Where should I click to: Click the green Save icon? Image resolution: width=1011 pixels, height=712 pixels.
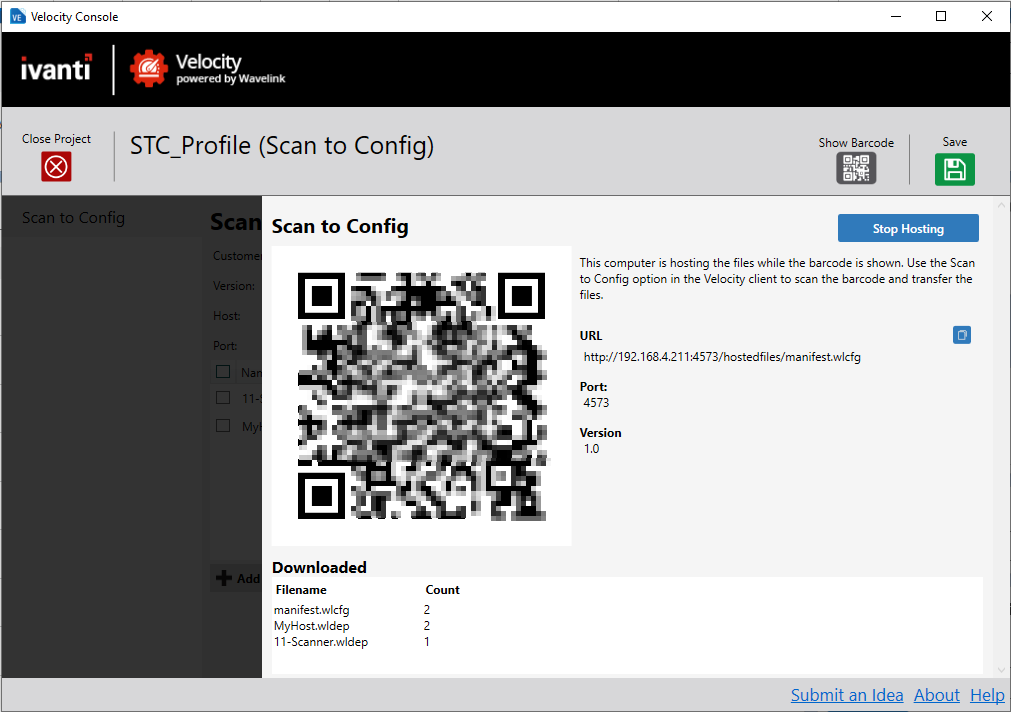[953, 169]
